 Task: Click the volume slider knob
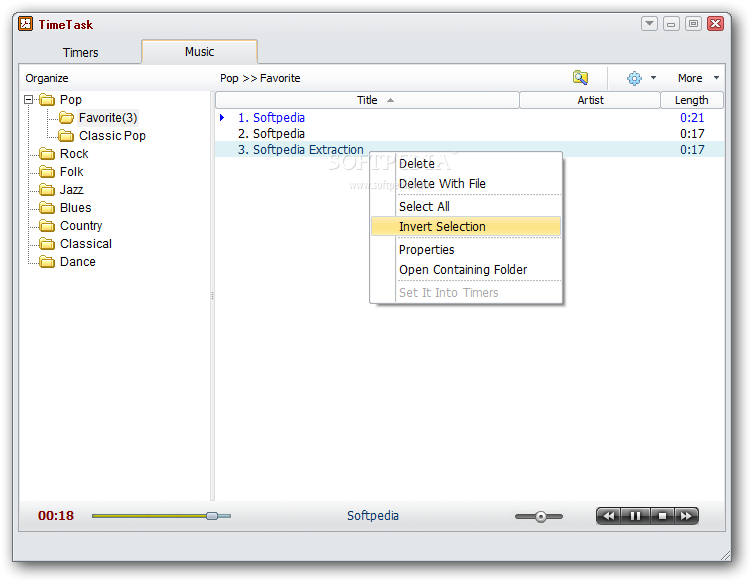coord(541,516)
